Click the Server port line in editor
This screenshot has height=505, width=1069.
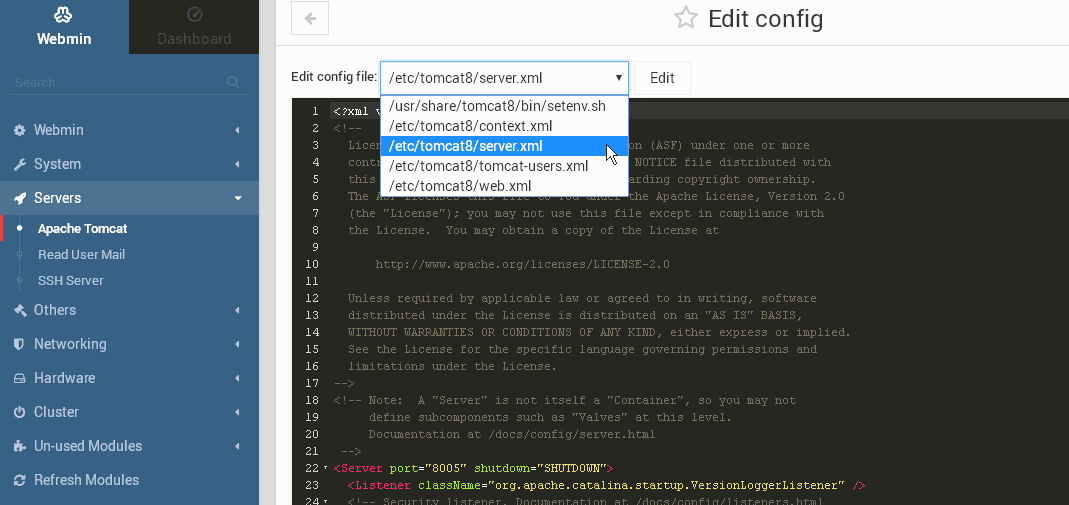[474, 468]
